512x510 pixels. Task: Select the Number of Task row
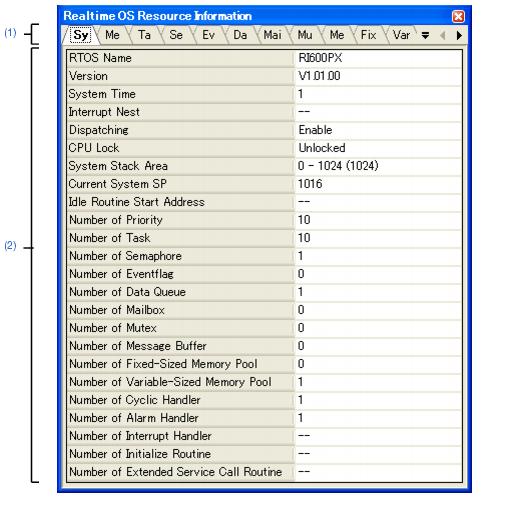click(264, 238)
